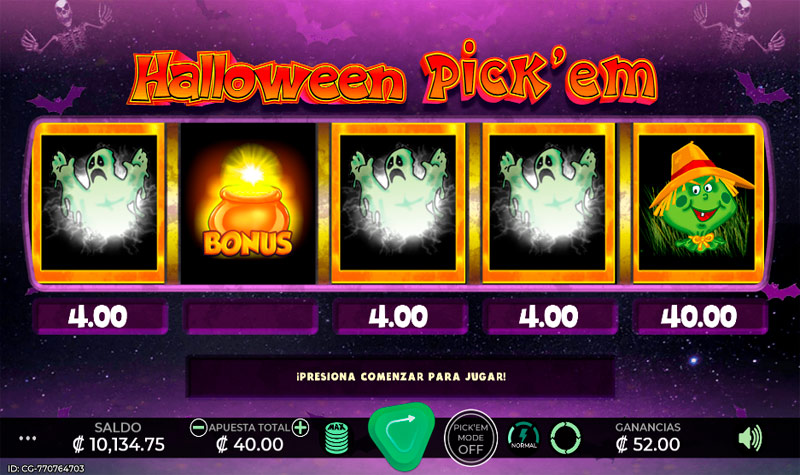Select the Bonus cauldron card
Image resolution: width=800 pixels, height=475 pixels.
point(248,203)
